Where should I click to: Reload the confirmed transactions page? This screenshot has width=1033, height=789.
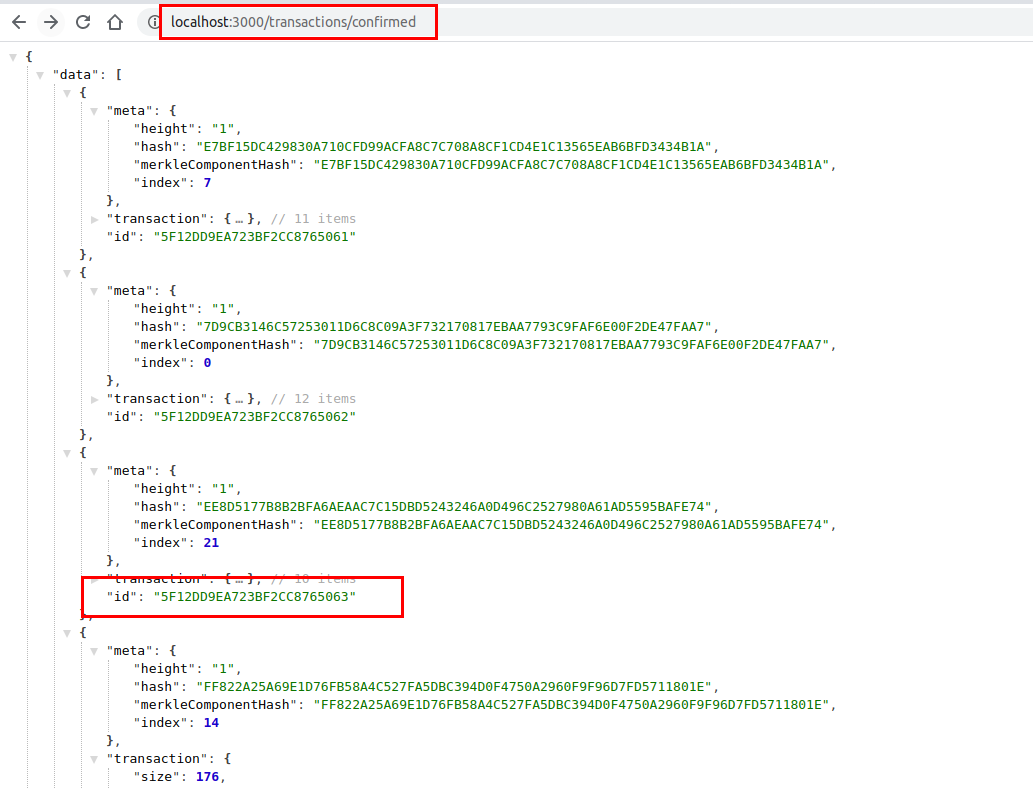point(83,22)
